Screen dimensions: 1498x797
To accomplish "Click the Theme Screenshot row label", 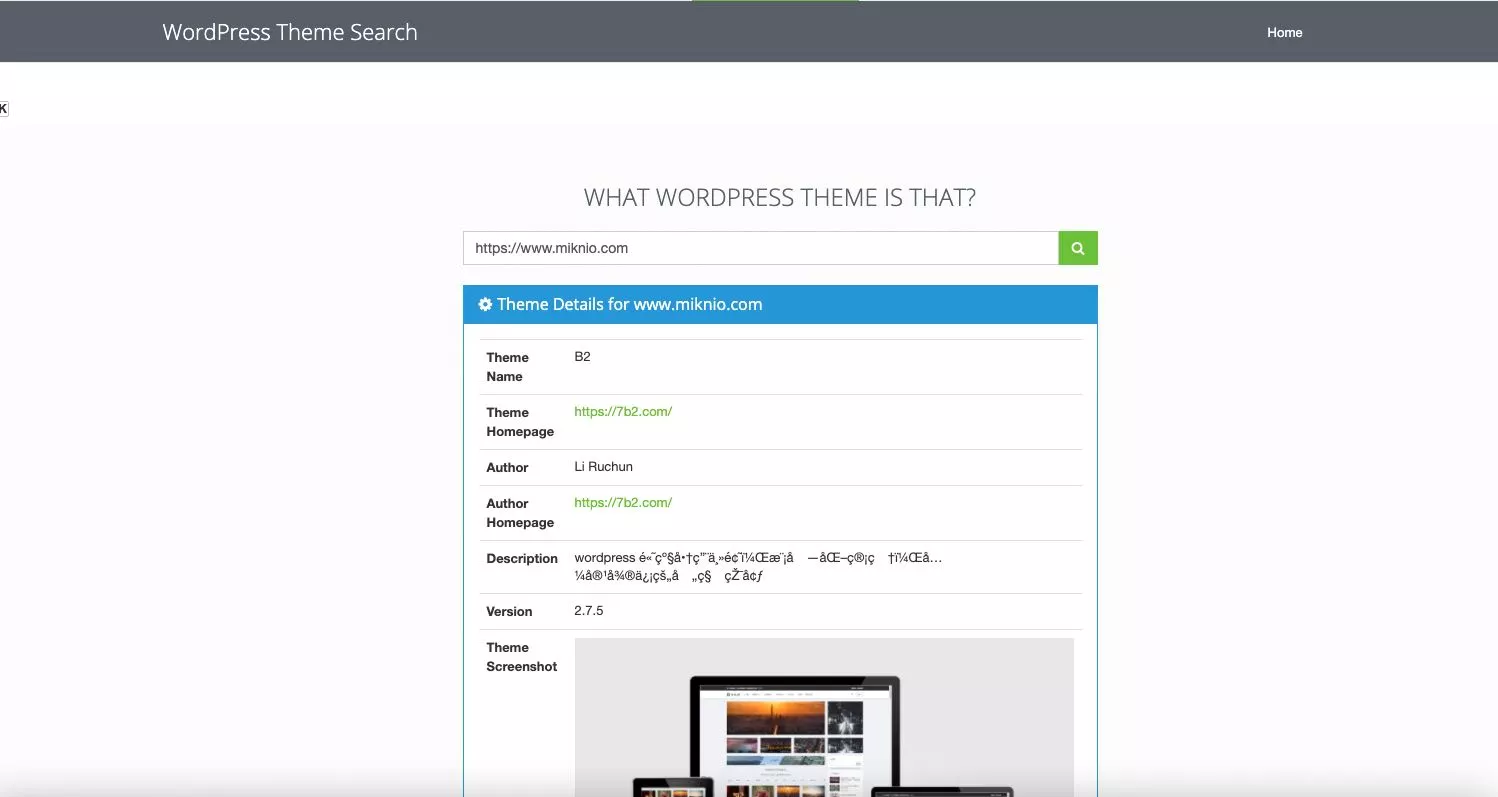I will click(x=521, y=657).
